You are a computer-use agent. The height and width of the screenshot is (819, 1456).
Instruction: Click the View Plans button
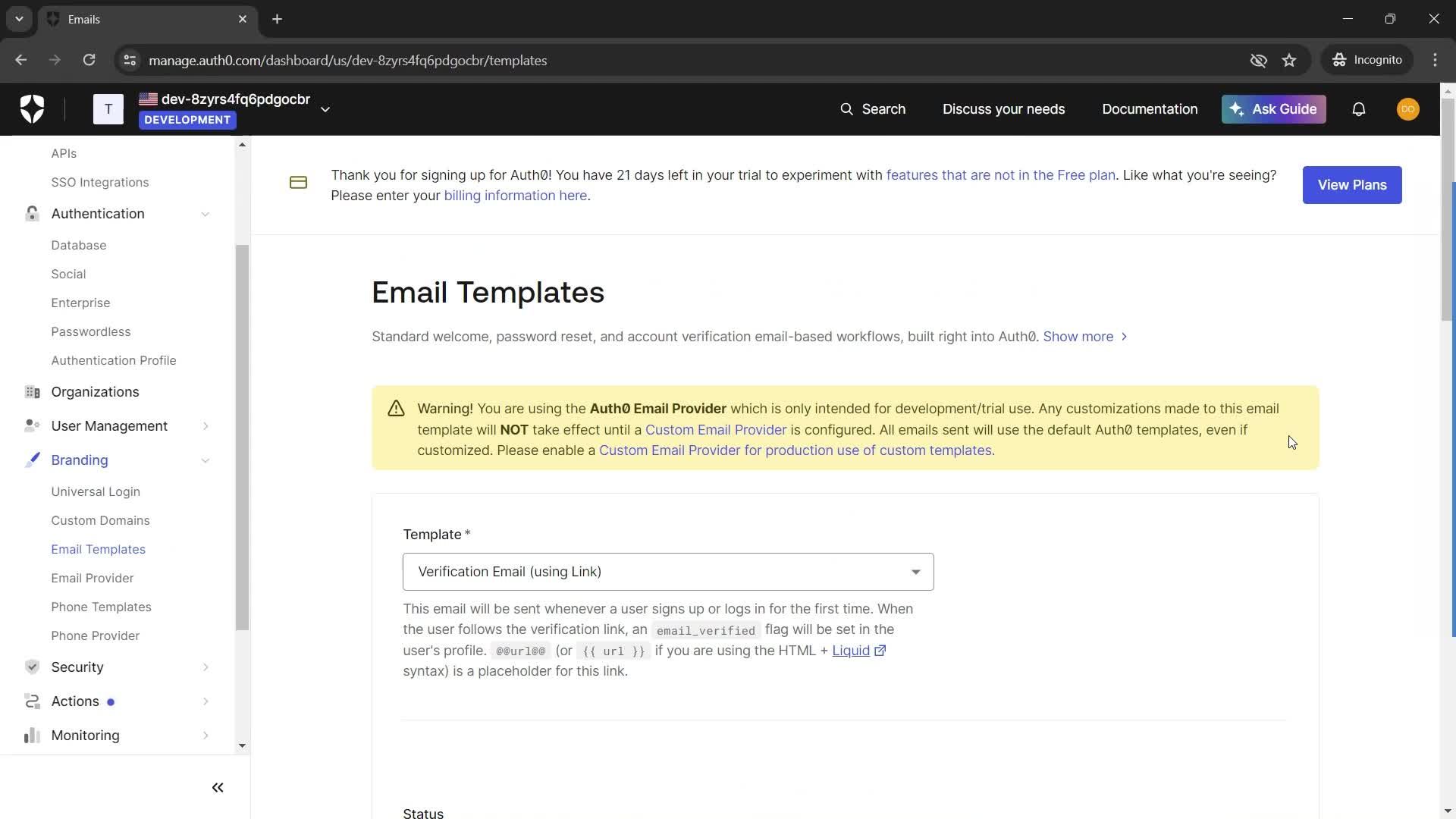pos(1352,185)
